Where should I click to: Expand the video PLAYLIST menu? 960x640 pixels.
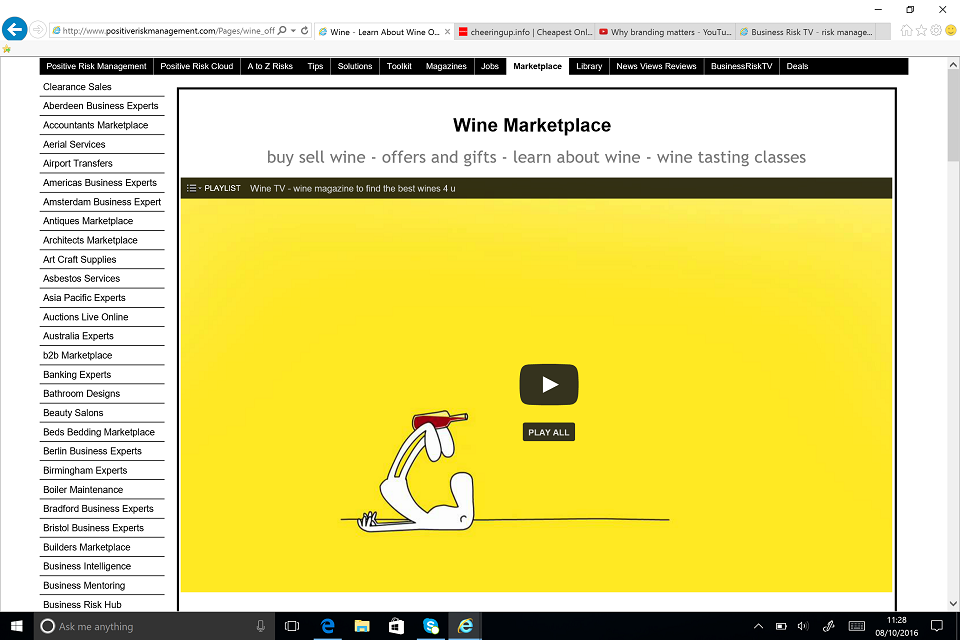pos(214,188)
